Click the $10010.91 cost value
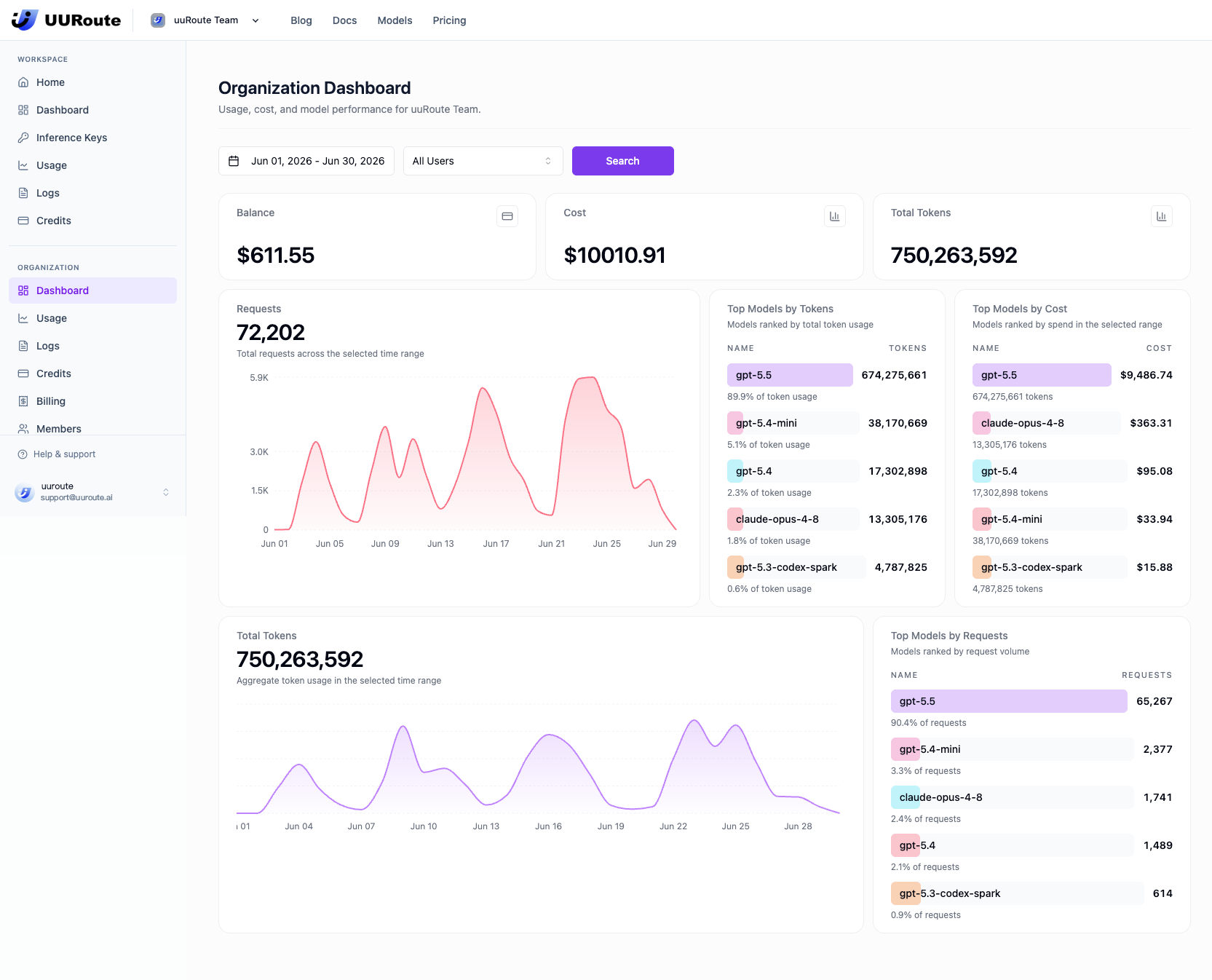Viewport: 1212px width, 980px height. coord(615,255)
